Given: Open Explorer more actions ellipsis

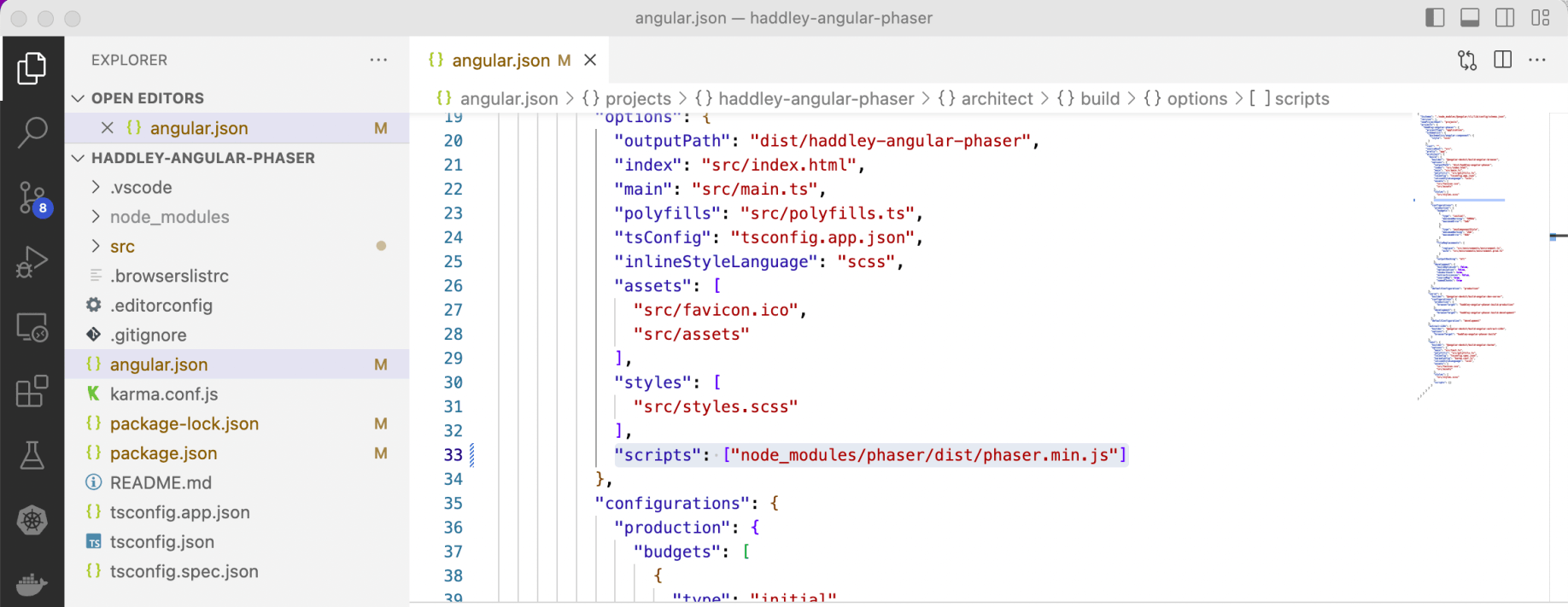Looking at the screenshot, I should pyautogui.click(x=378, y=60).
